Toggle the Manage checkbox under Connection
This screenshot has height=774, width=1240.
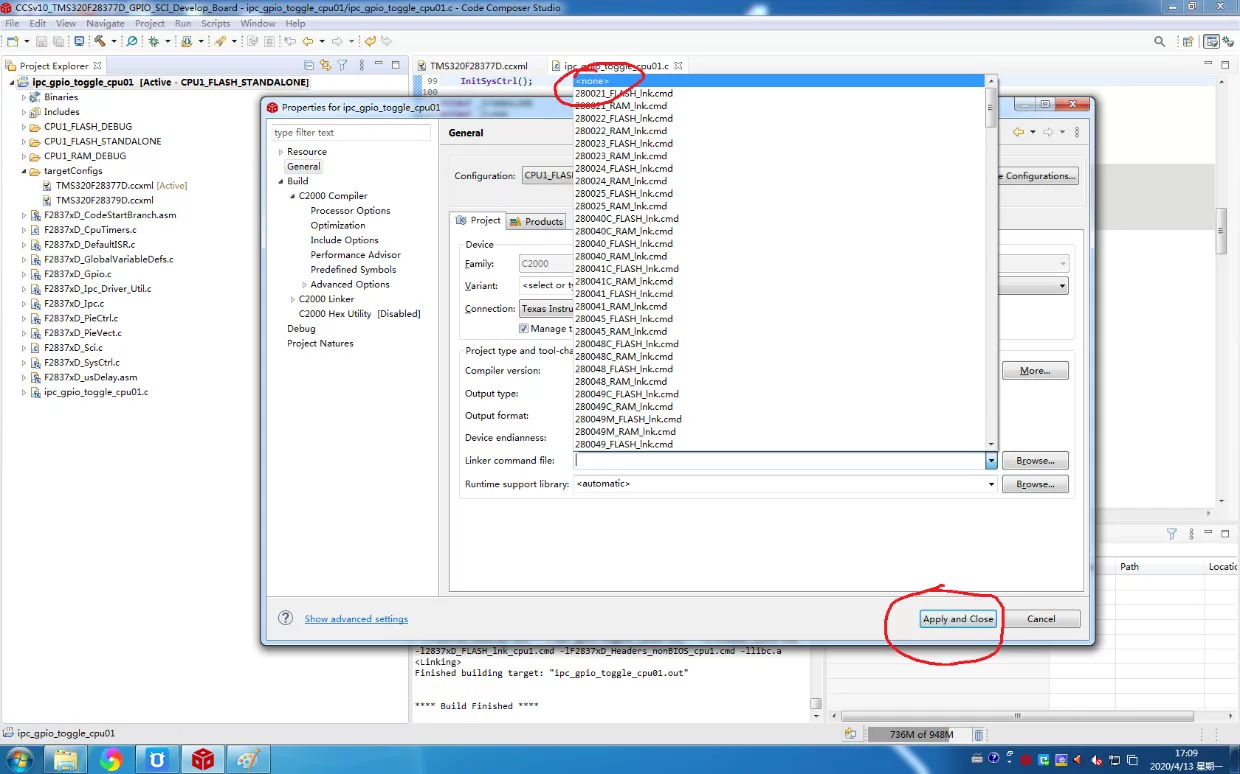click(x=524, y=328)
